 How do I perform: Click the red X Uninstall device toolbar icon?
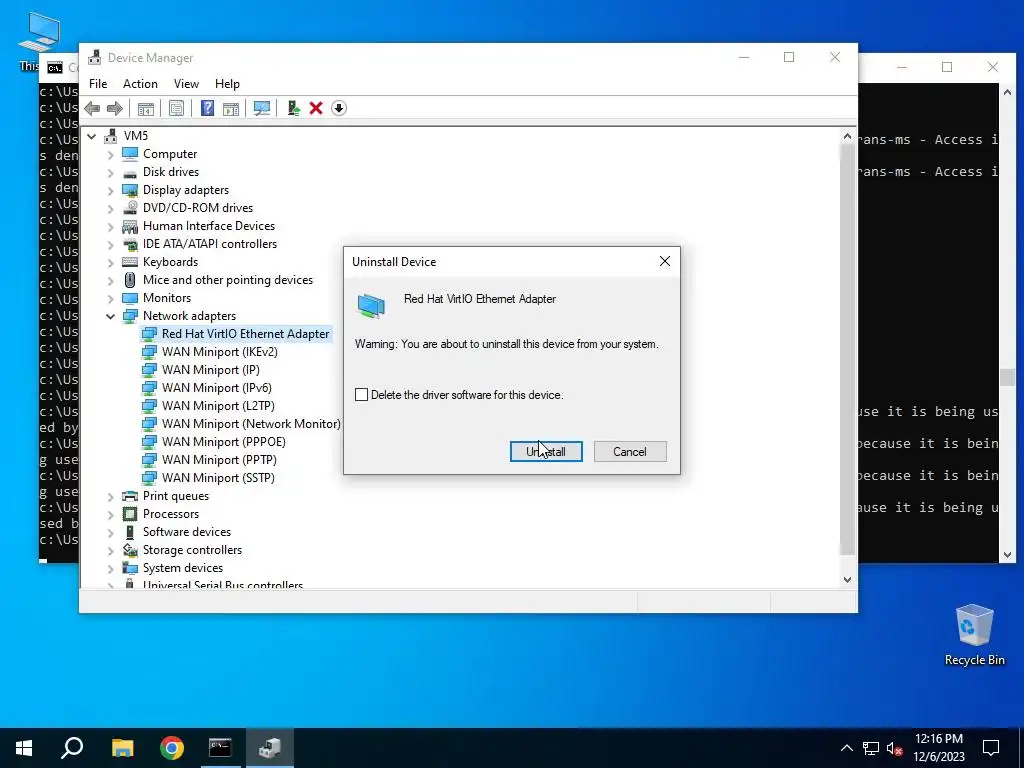coord(316,108)
